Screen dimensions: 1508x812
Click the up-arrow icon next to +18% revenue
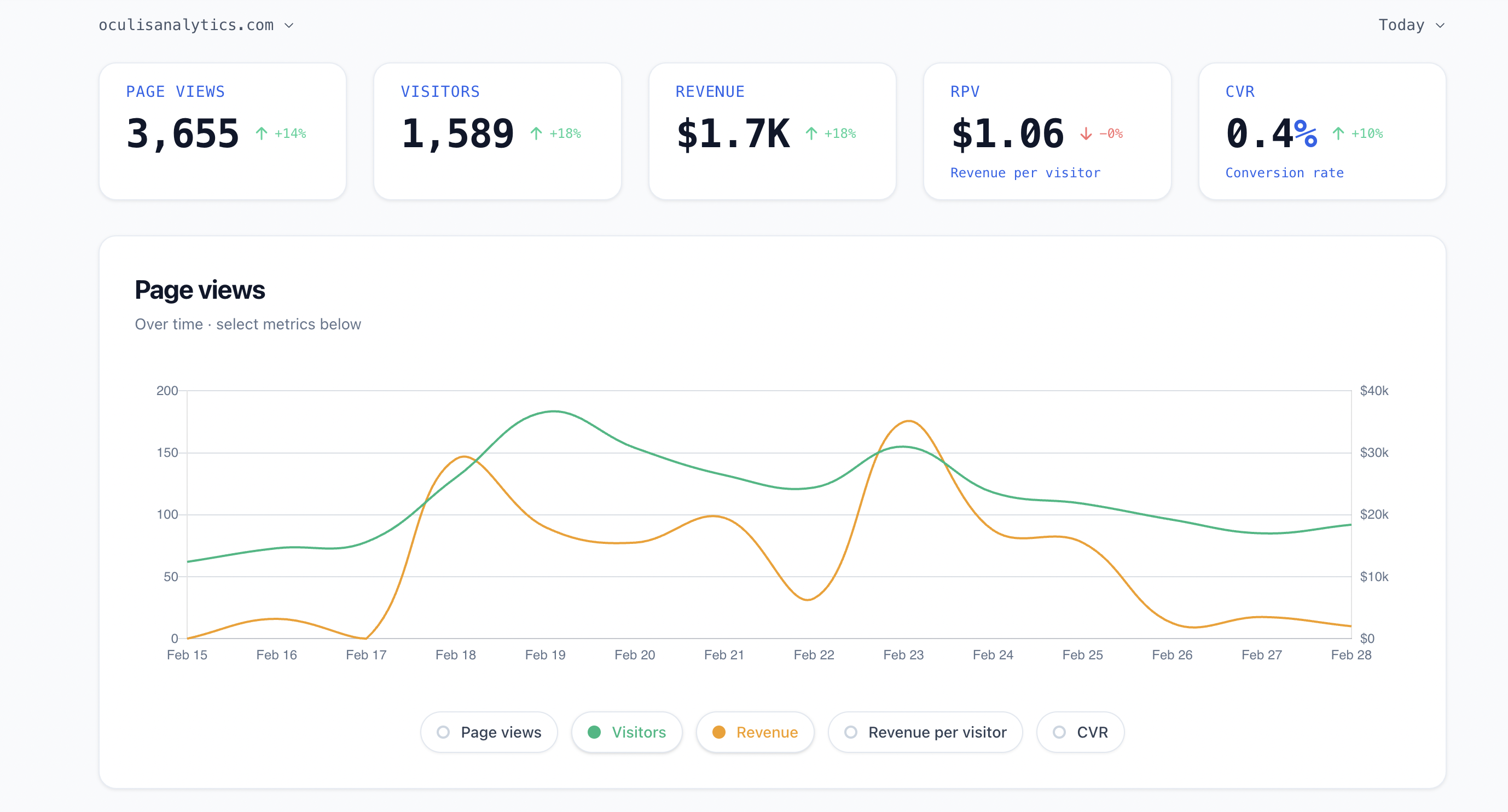[x=811, y=133]
